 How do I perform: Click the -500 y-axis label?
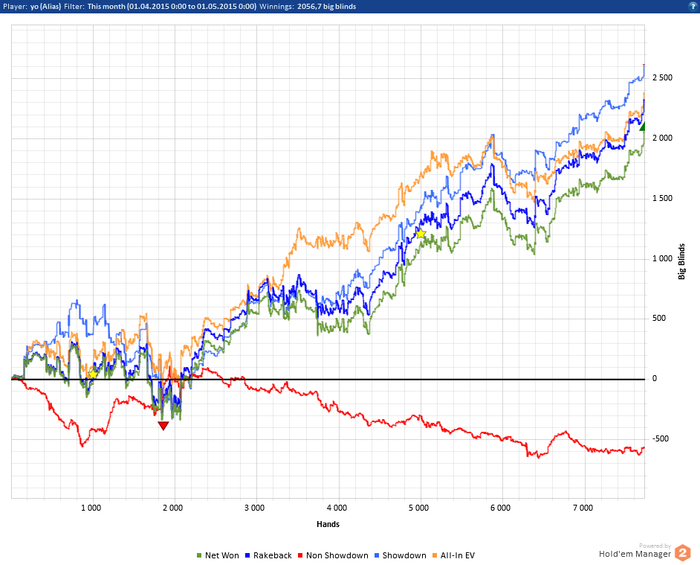(x=661, y=439)
